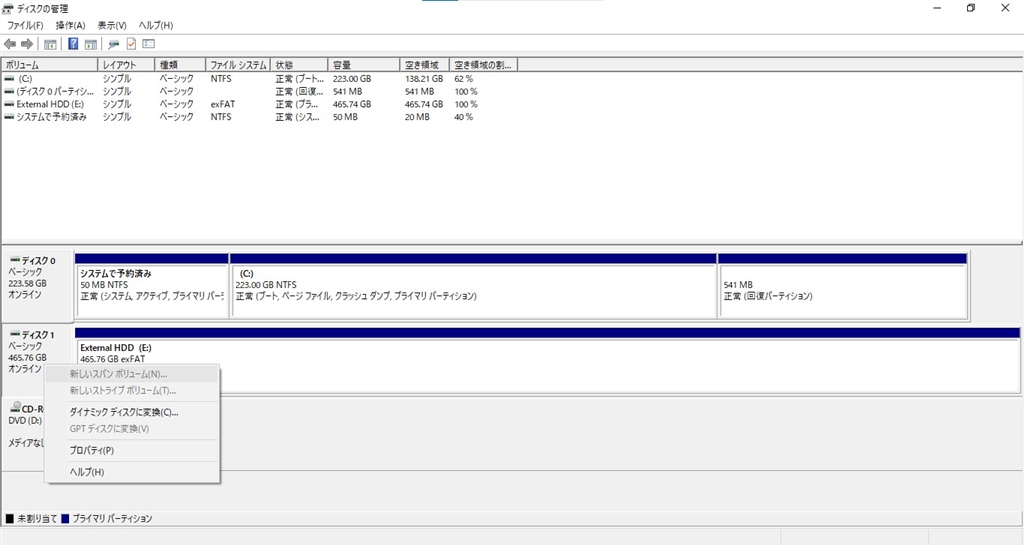Toggle the console tree pane icon
Screen dimensions: 1024x545
click(x=50, y=44)
